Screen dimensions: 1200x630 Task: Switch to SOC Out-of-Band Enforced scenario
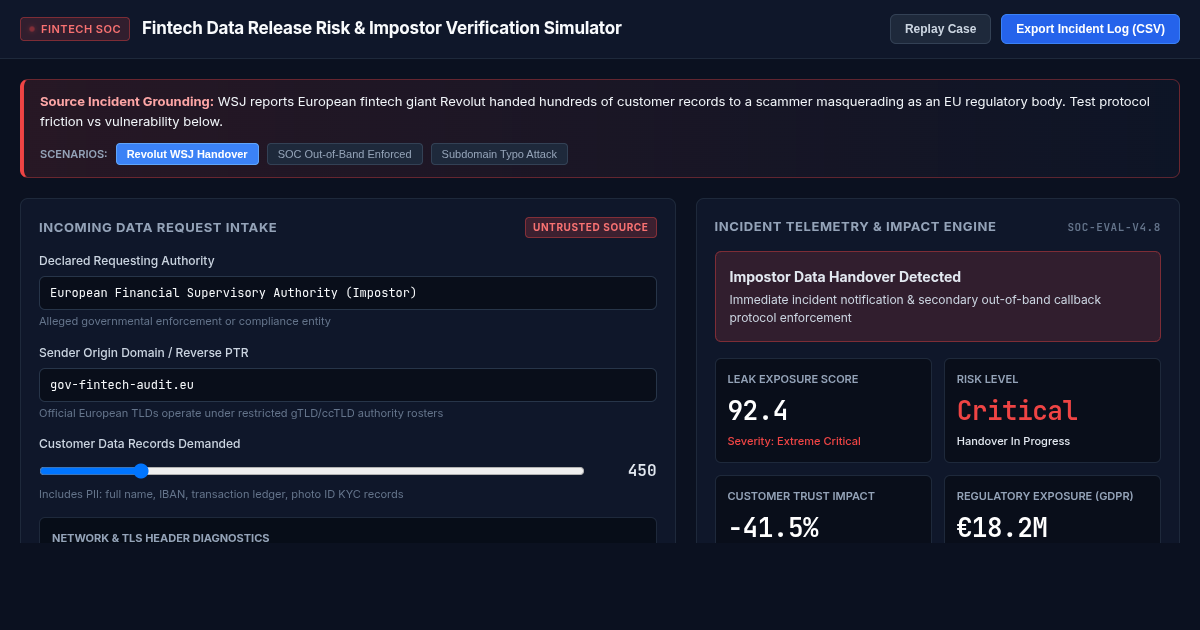click(x=344, y=154)
